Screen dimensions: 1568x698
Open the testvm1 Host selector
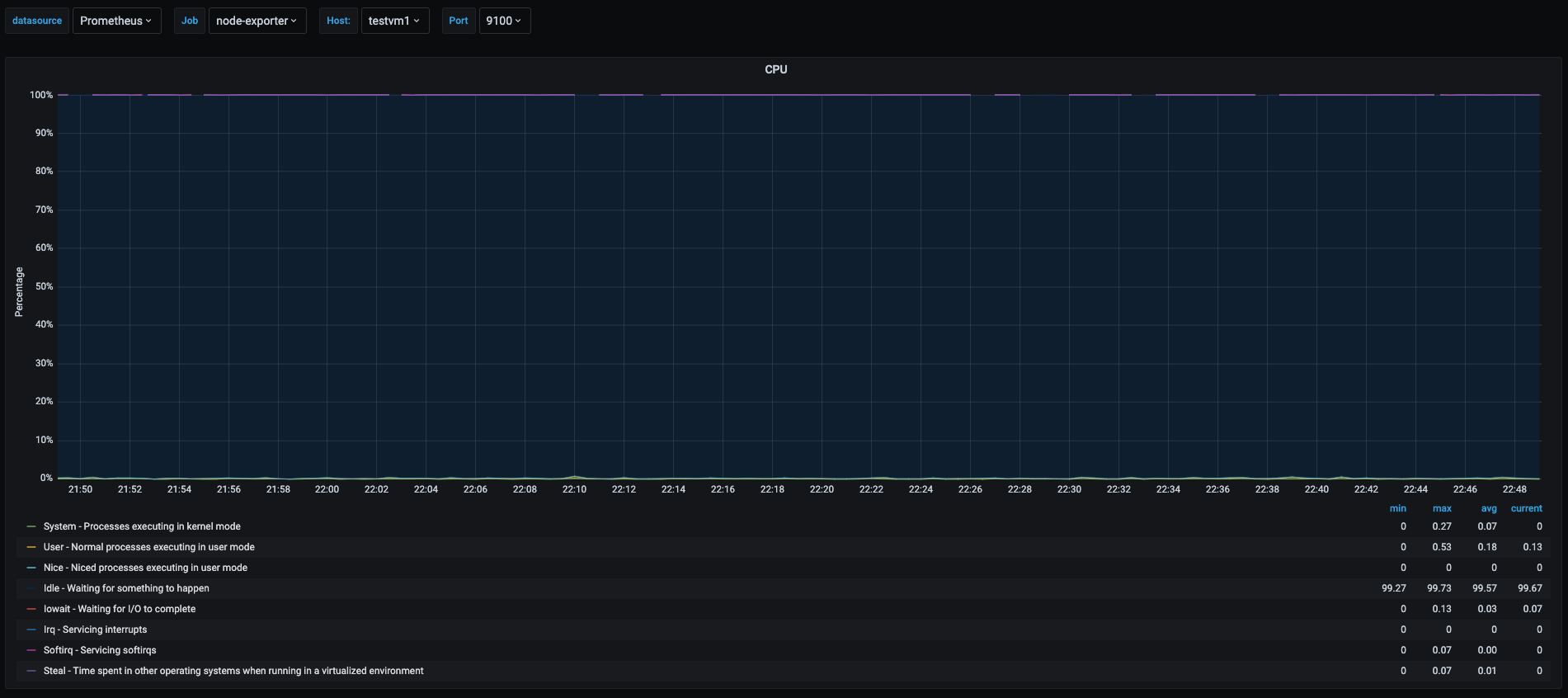[x=394, y=21]
